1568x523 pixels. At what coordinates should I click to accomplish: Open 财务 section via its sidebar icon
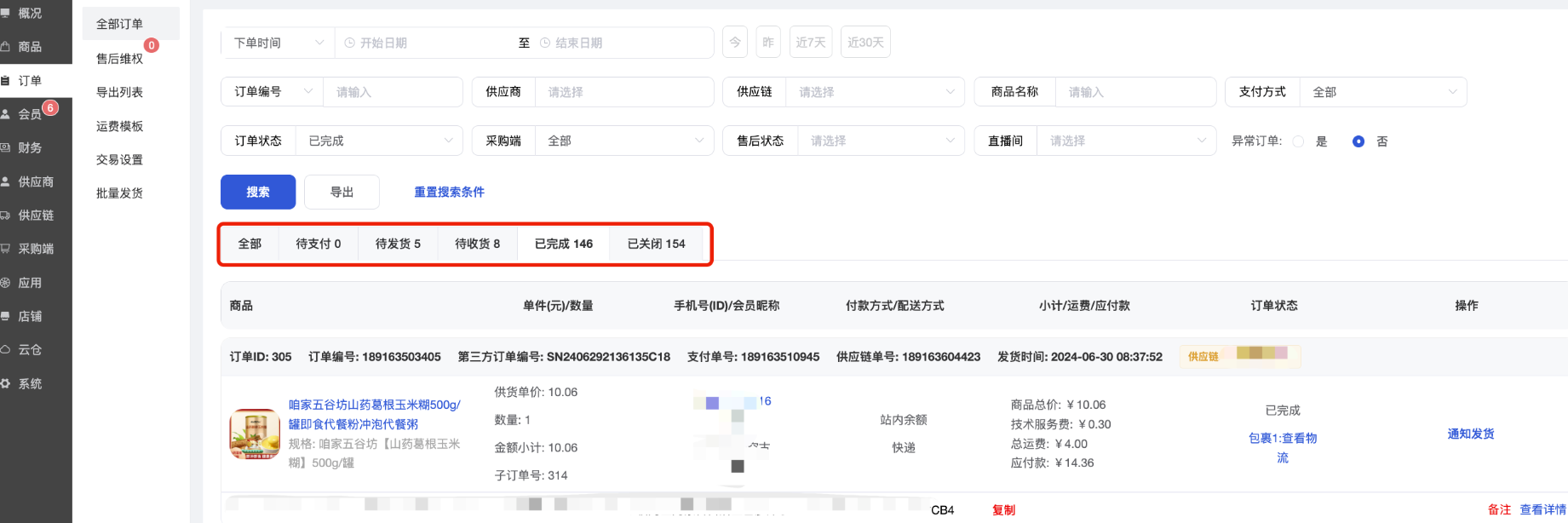coord(5,147)
